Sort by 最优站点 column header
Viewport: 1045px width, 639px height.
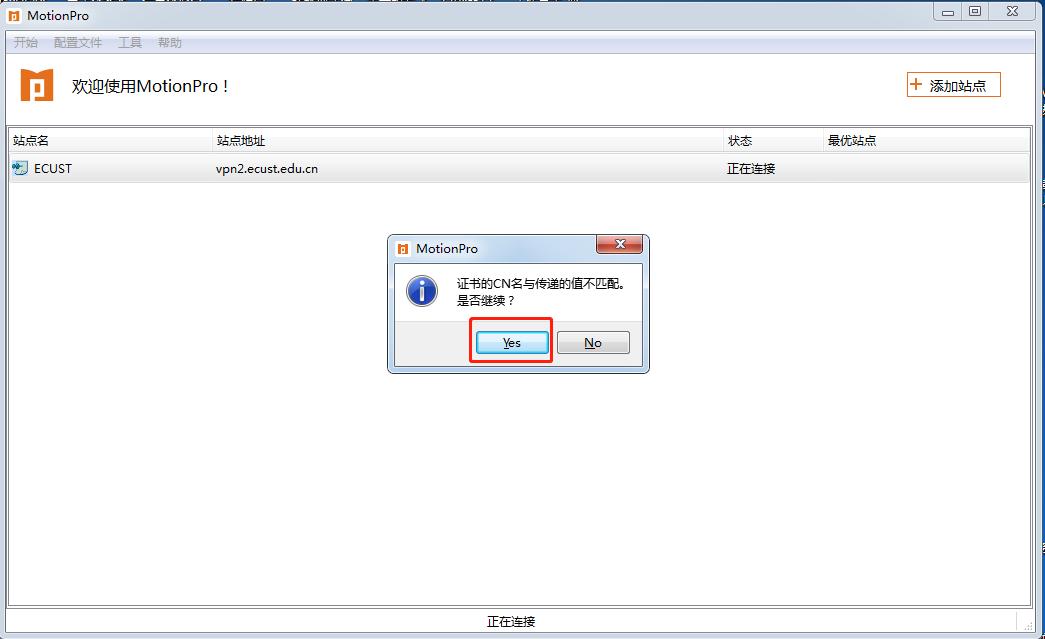(x=926, y=141)
